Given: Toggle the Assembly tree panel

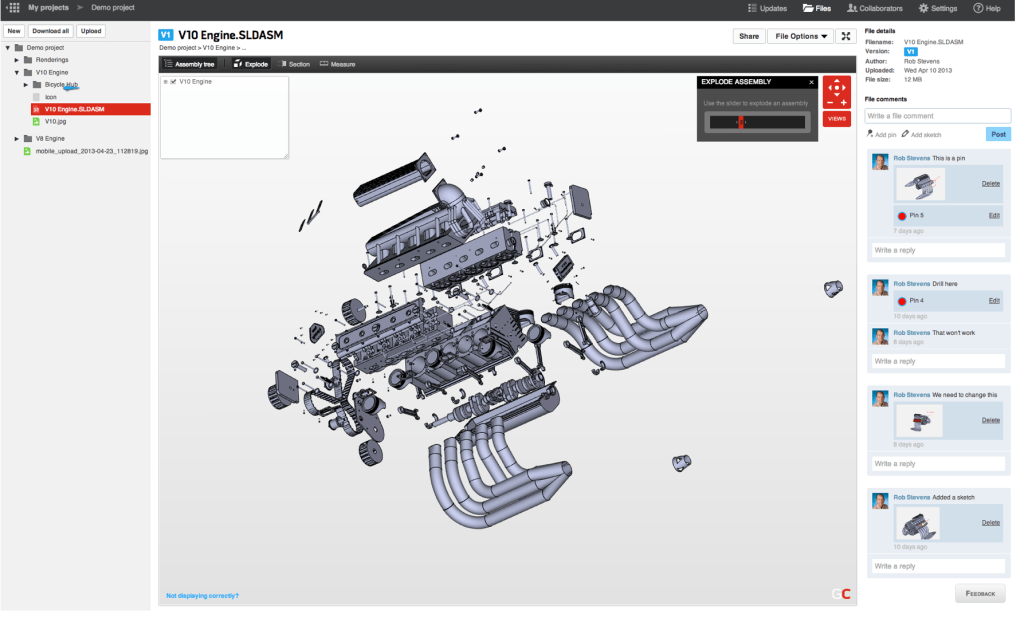Looking at the screenshot, I should 190,64.
